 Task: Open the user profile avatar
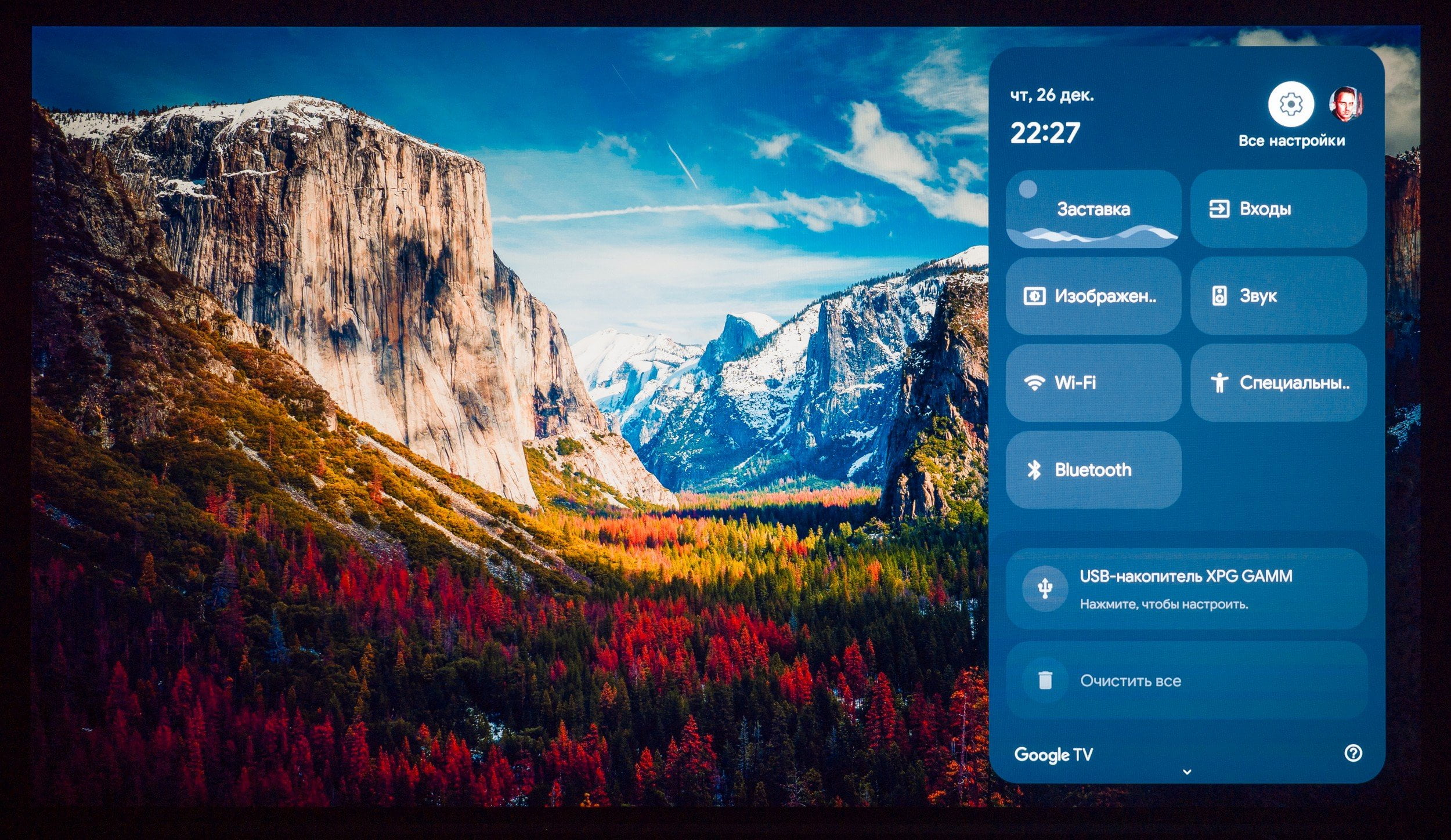point(1346,104)
